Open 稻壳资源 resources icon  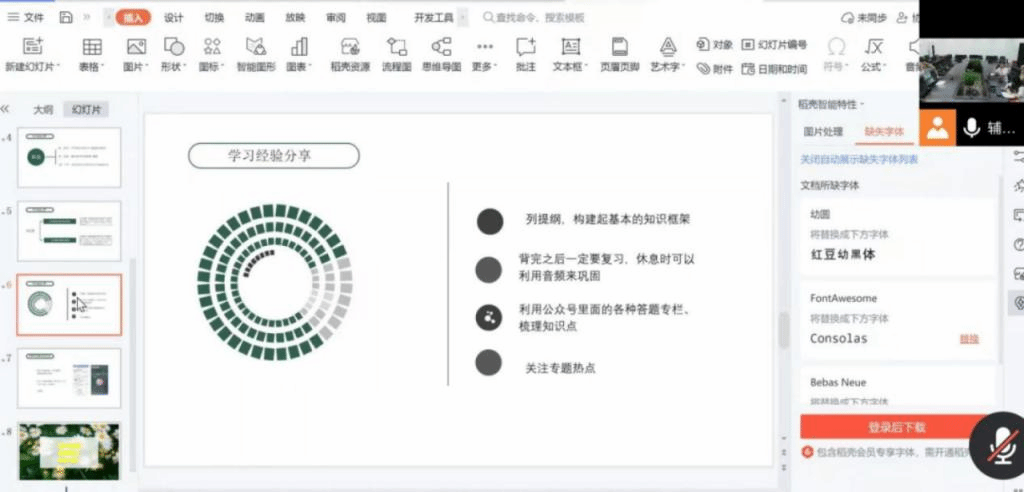point(349,47)
